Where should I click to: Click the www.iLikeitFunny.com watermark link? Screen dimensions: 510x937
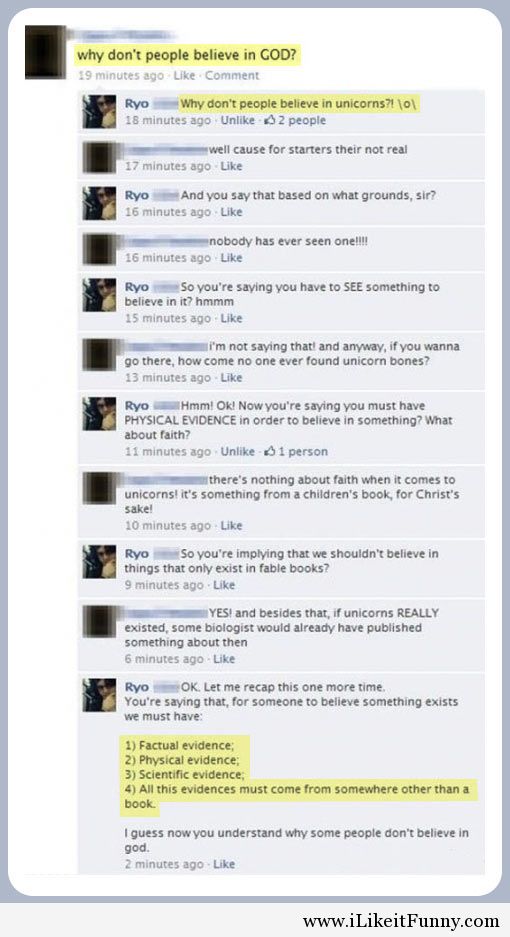[401, 921]
